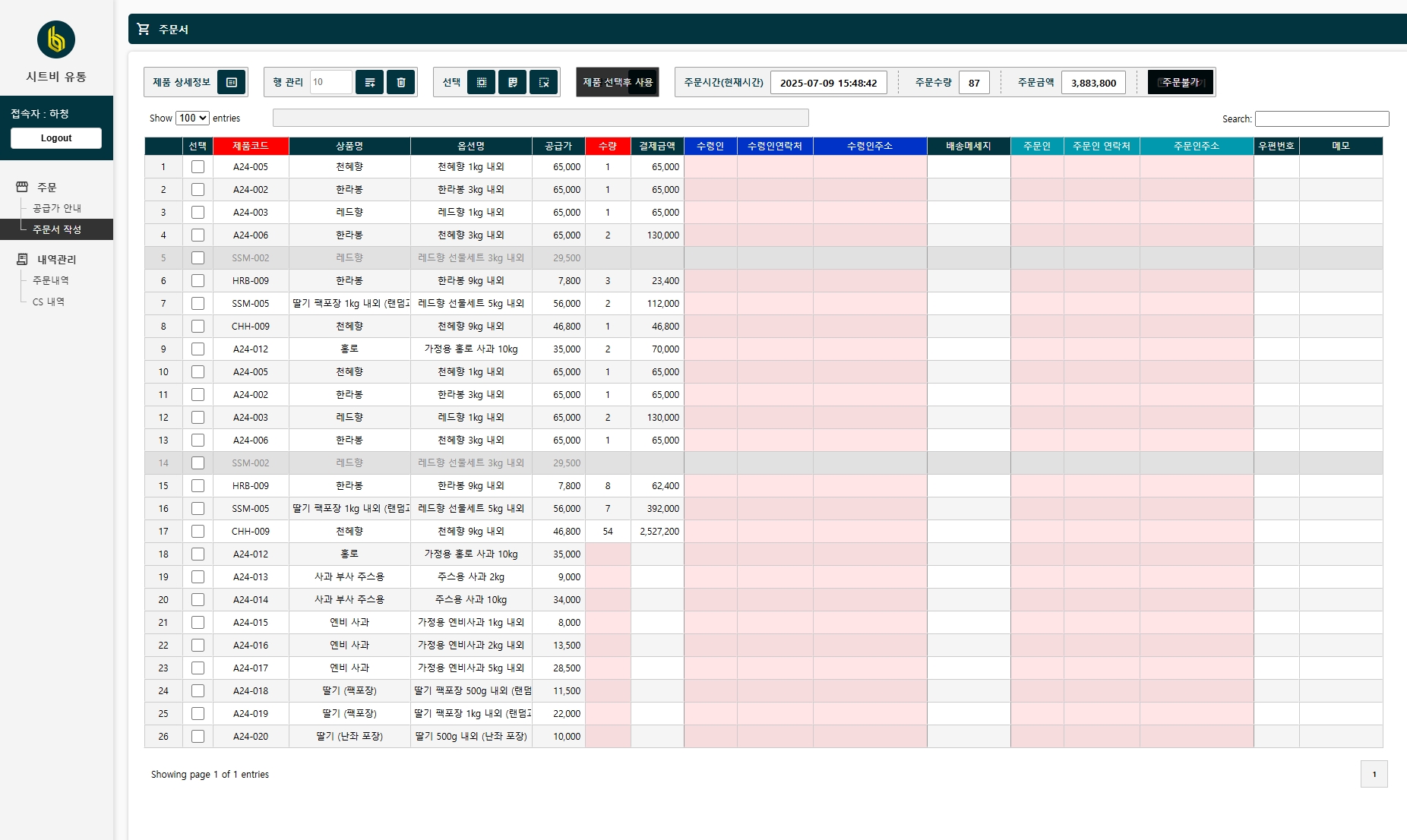The height and width of the screenshot is (840, 1407).
Task: Click the add rows icon in 행 관리
Action: 369,82
